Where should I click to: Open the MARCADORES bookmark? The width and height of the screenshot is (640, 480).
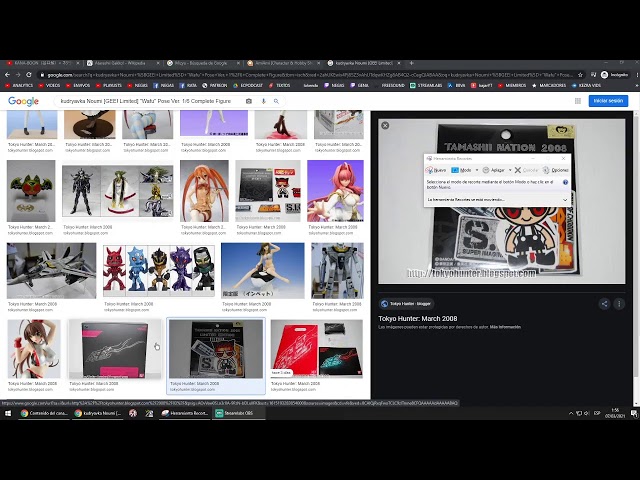click(x=549, y=86)
